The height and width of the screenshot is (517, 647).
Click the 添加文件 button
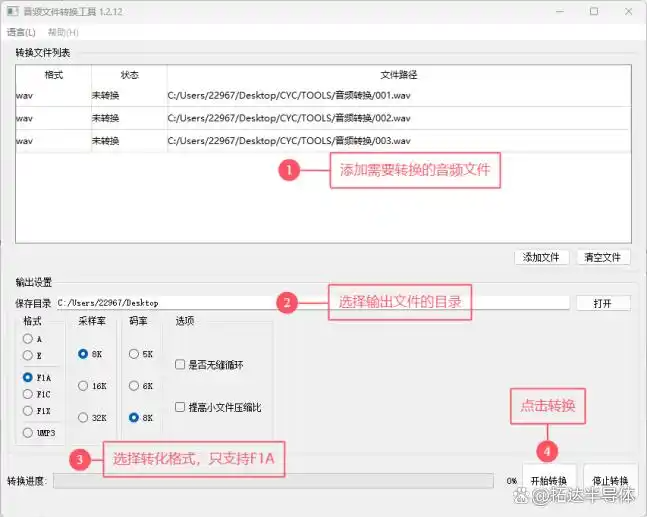tap(541, 257)
